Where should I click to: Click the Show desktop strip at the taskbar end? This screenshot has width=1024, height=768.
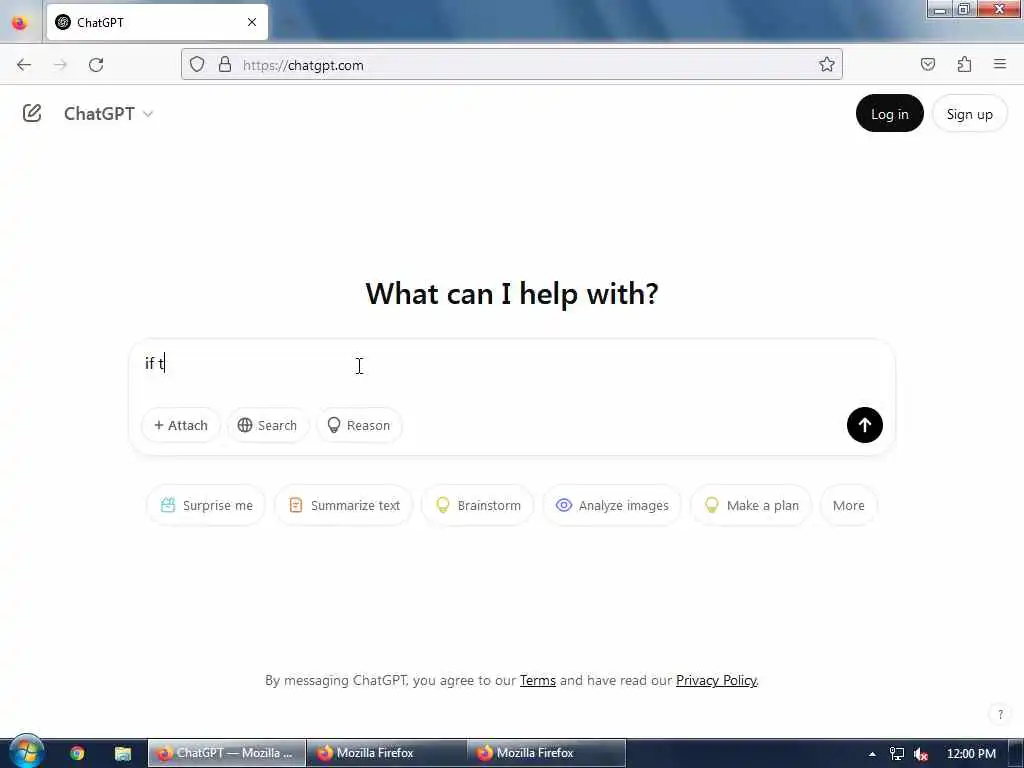click(1016, 753)
